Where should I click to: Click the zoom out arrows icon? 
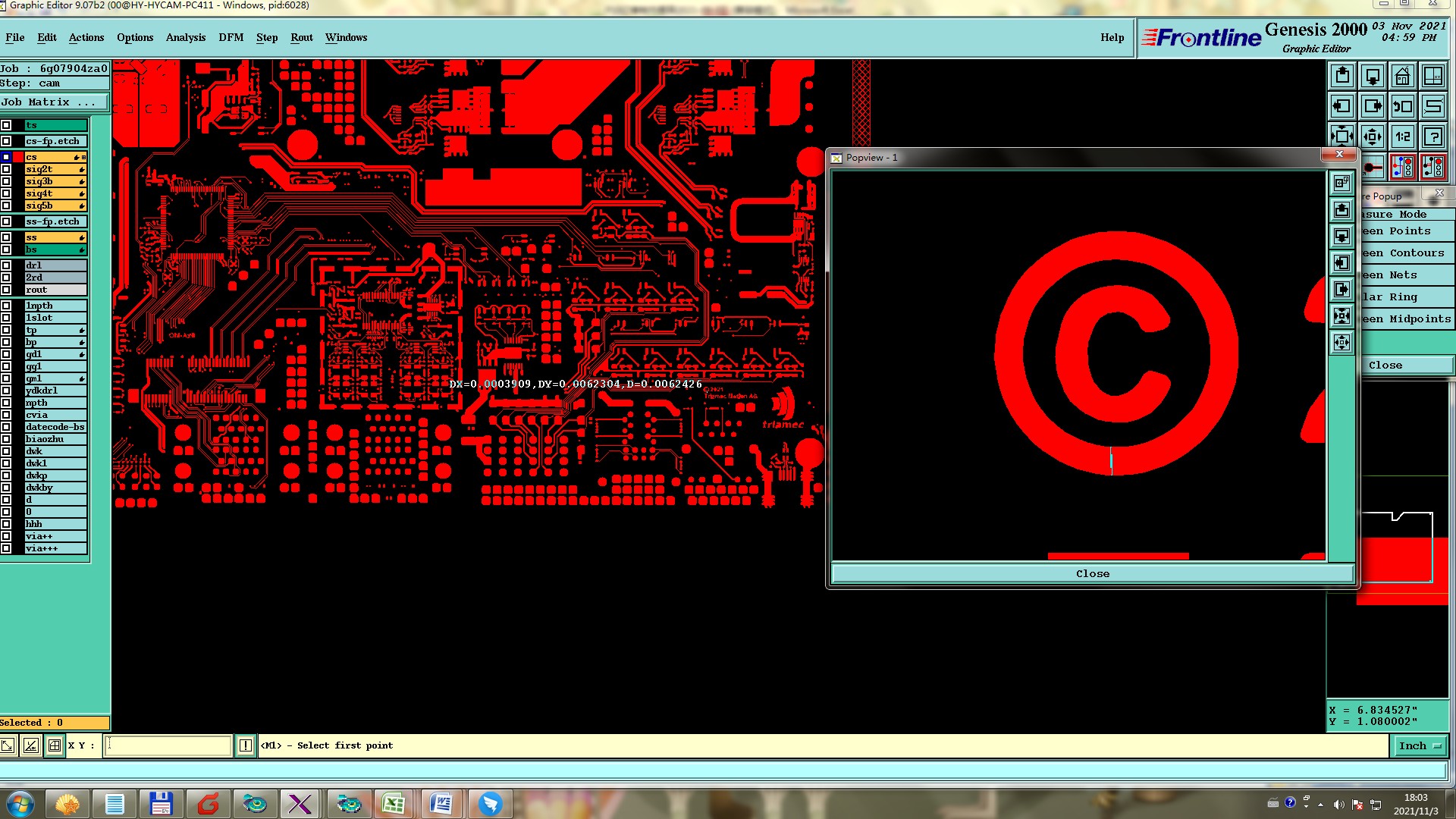(x=1342, y=136)
